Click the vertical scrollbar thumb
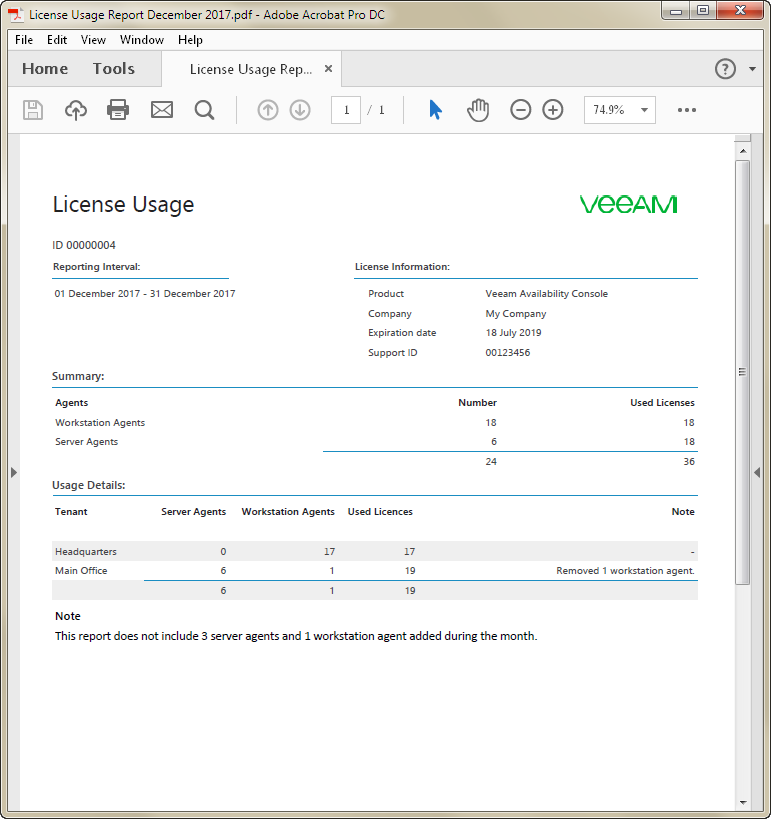This screenshot has width=771, height=819. (x=743, y=372)
